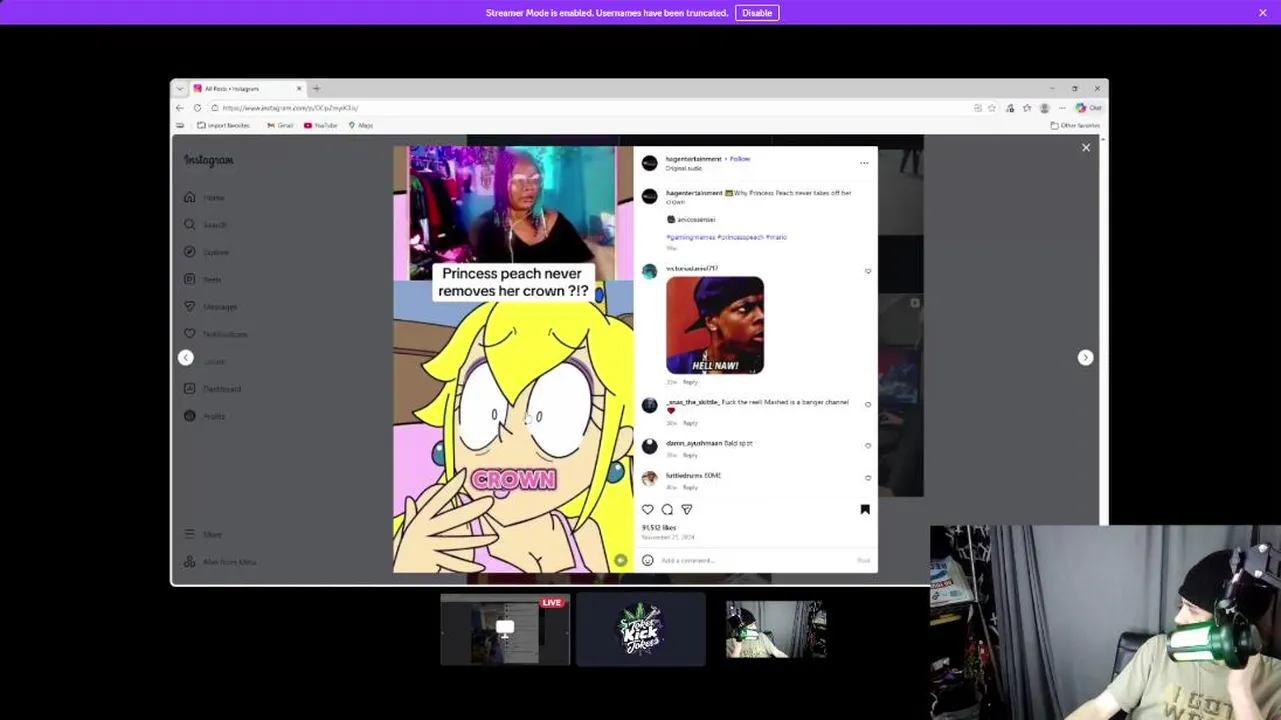Image resolution: width=1281 pixels, height=720 pixels.
Task: Save the post with bookmark icon
Action: (865, 510)
